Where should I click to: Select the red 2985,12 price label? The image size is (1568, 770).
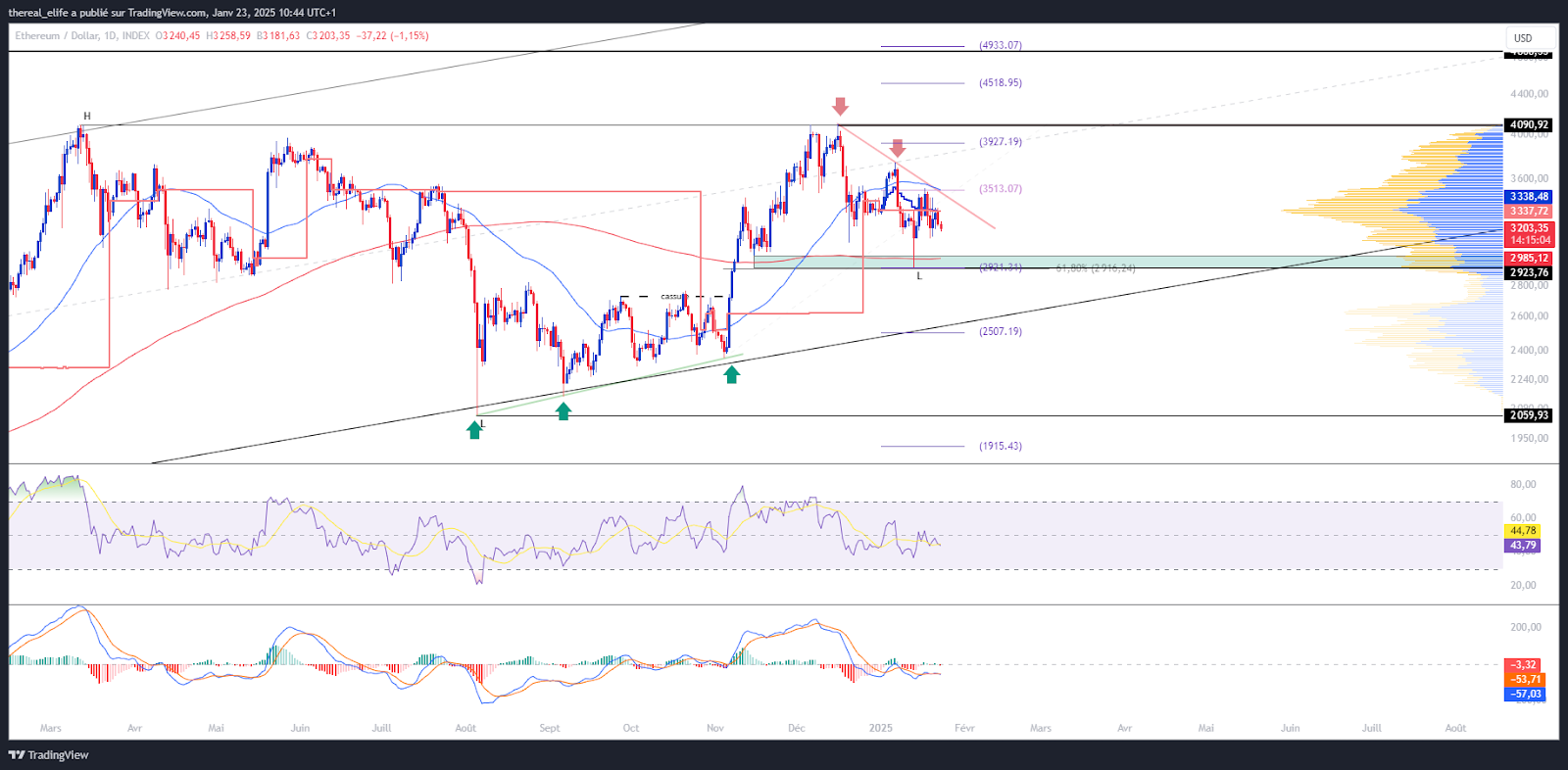coord(1529,259)
